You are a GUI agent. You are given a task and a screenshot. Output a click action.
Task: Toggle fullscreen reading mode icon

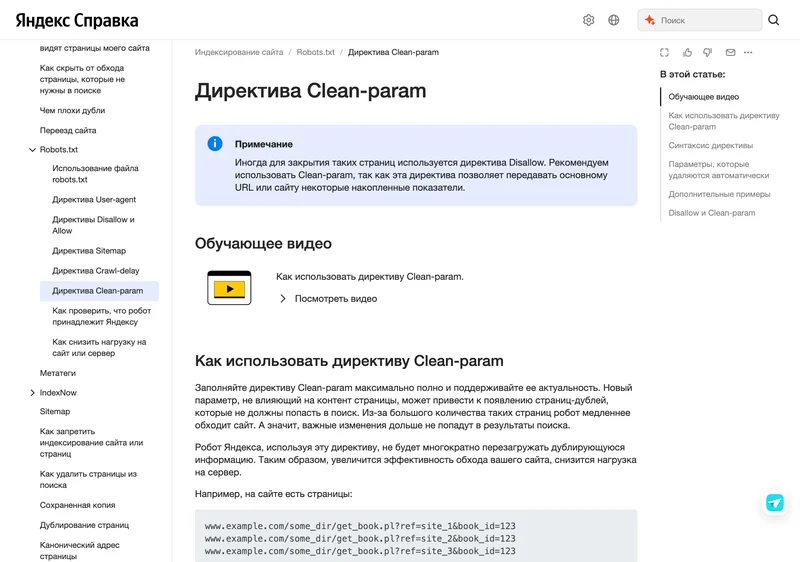[x=664, y=53]
